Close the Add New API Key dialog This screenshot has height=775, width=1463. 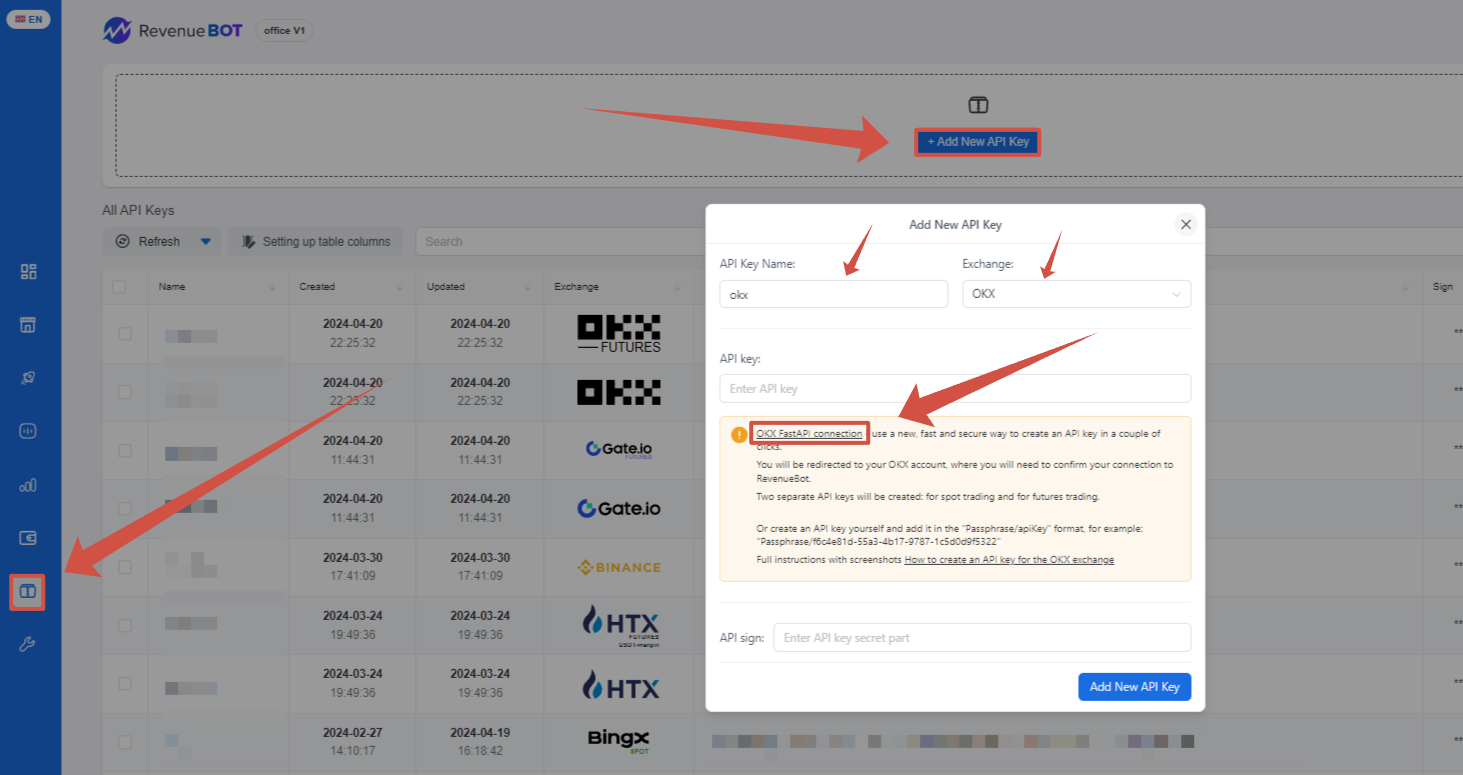coord(1186,224)
